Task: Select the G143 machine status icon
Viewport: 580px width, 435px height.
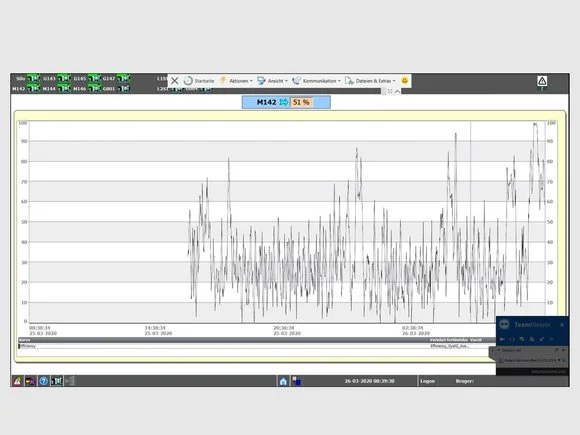Action: (x=64, y=78)
